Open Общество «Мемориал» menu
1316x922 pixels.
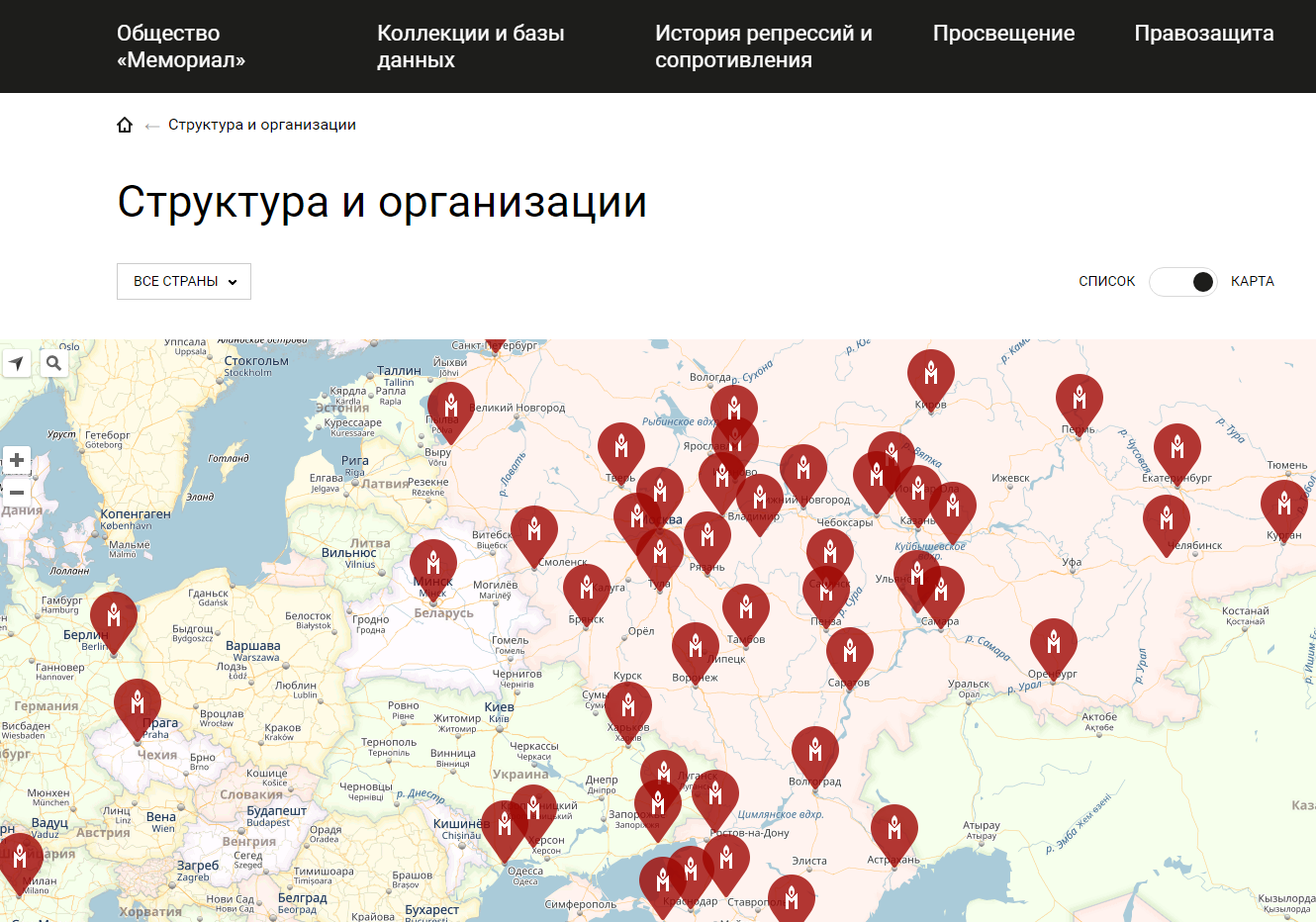pyautogui.click(x=181, y=46)
